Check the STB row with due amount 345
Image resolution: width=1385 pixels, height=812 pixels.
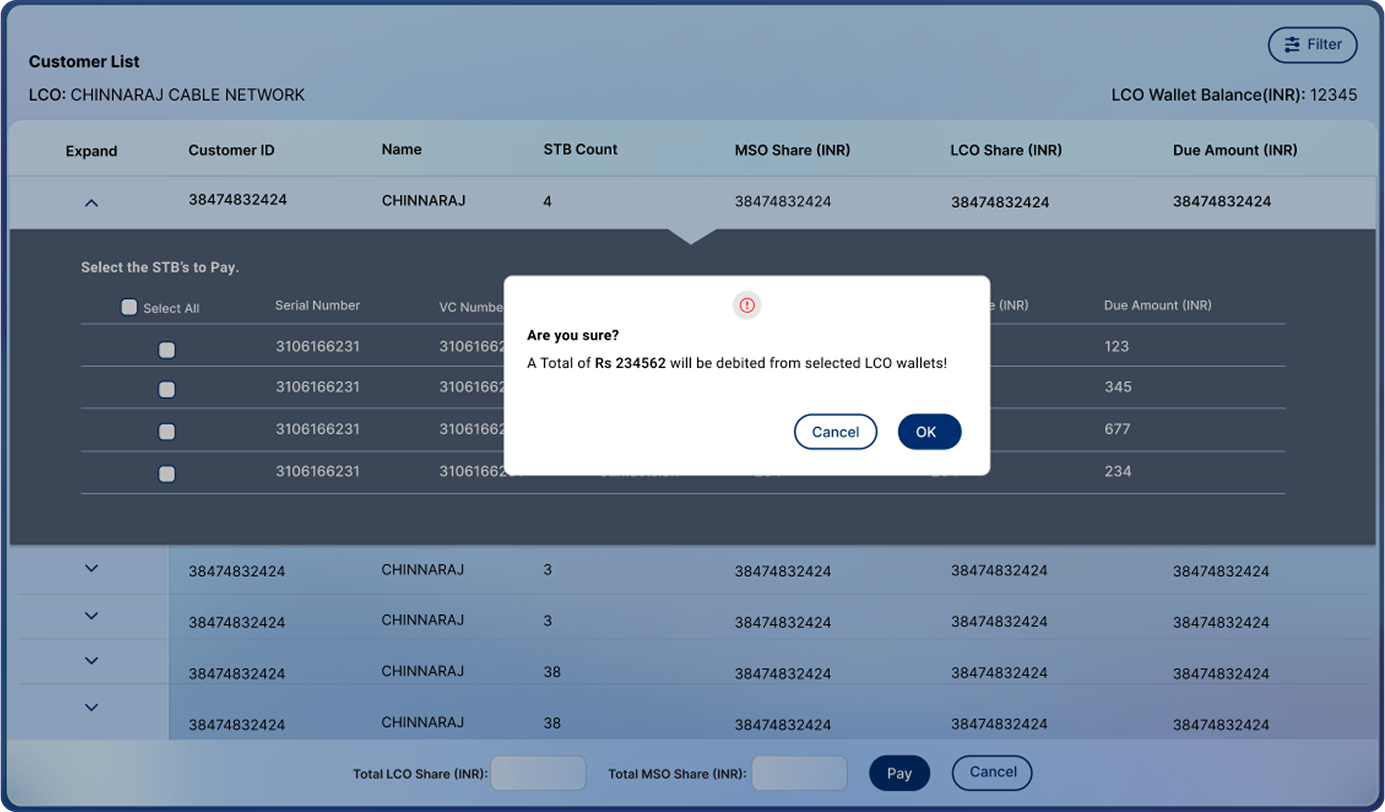[x=167, y=390]
